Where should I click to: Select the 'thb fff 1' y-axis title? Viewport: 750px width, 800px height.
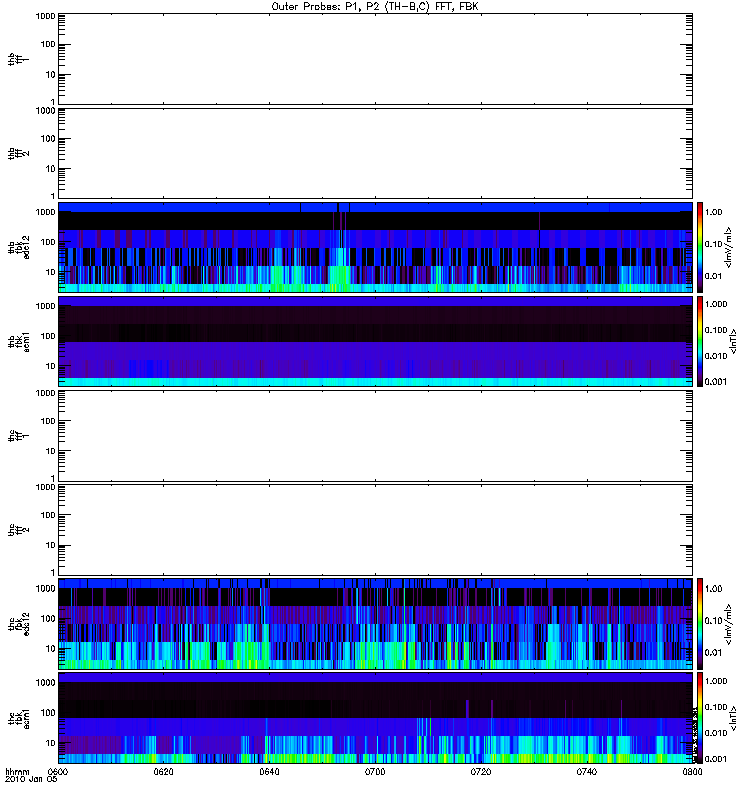[x=19, y=59]
